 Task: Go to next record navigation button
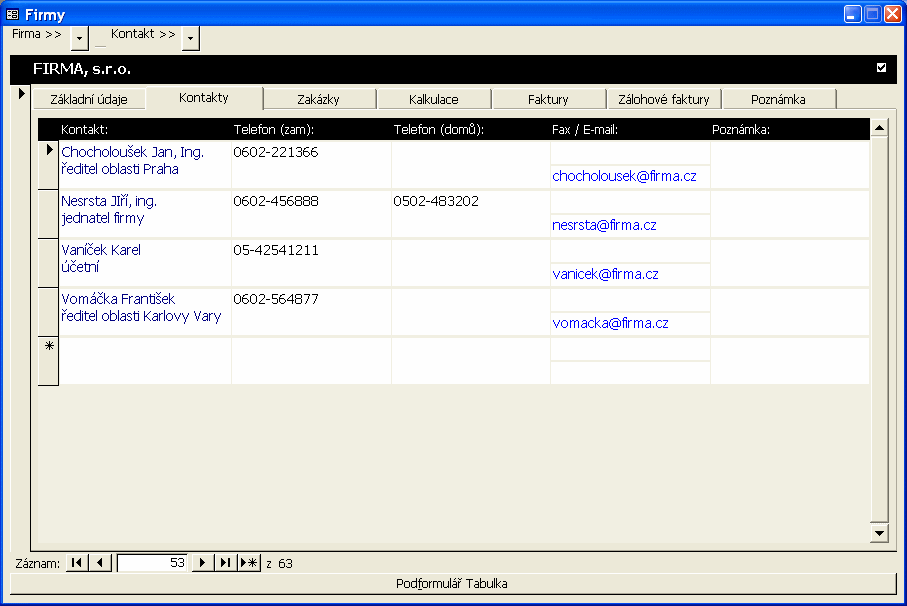pos(203,563)
